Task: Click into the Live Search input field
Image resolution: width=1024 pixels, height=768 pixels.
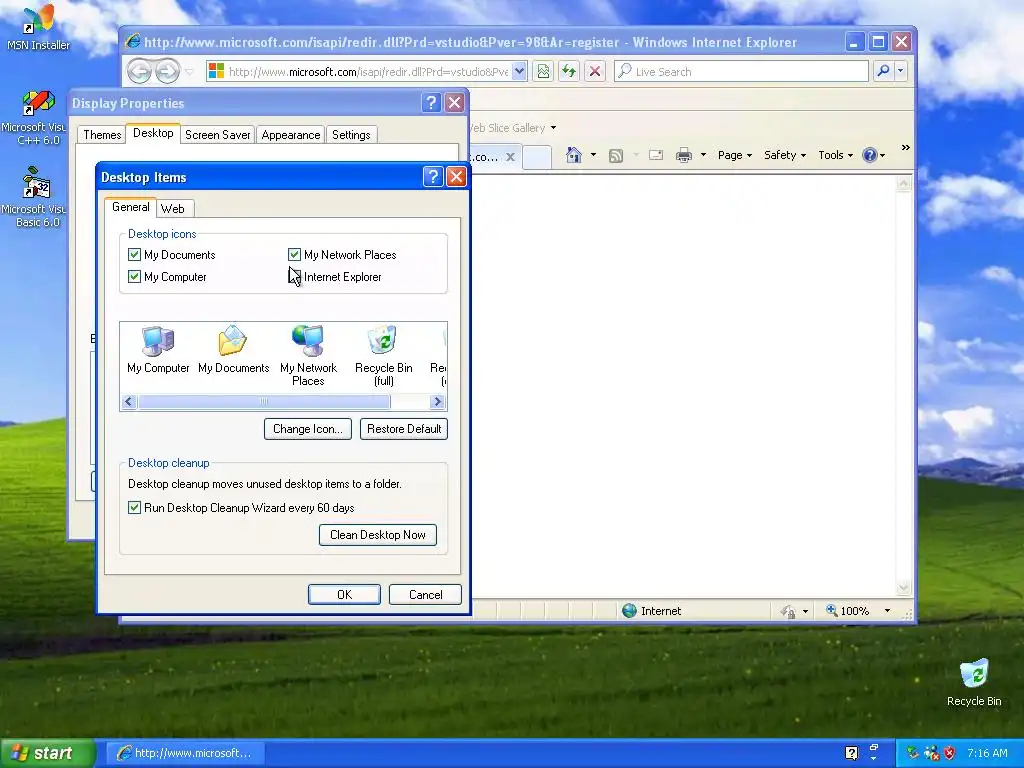Action: click(741, 71)
